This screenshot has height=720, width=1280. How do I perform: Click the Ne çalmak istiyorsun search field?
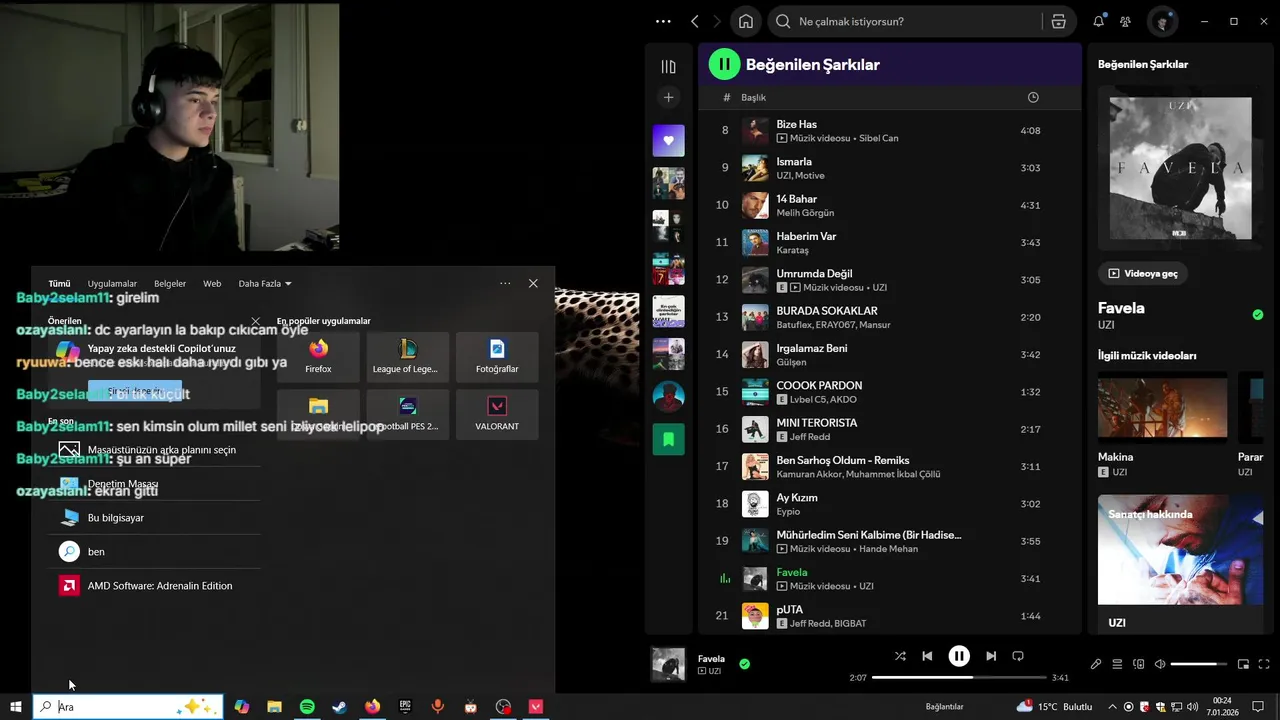[903, 21]
